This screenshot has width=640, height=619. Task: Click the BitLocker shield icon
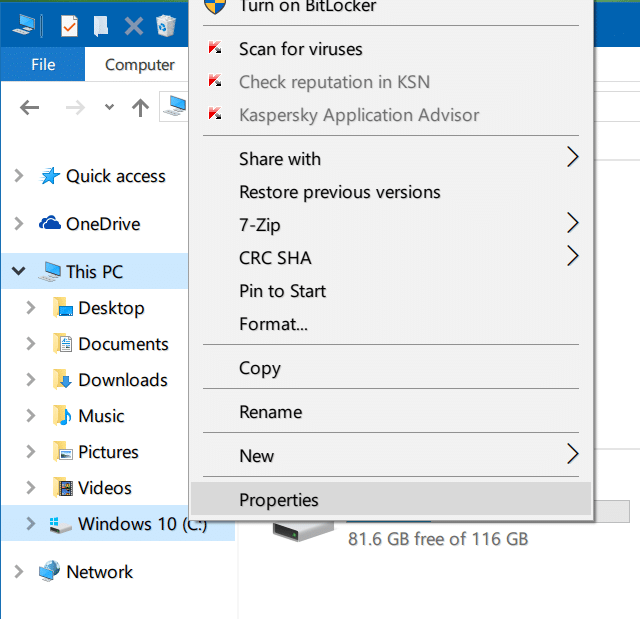click(x=215, y=6)
